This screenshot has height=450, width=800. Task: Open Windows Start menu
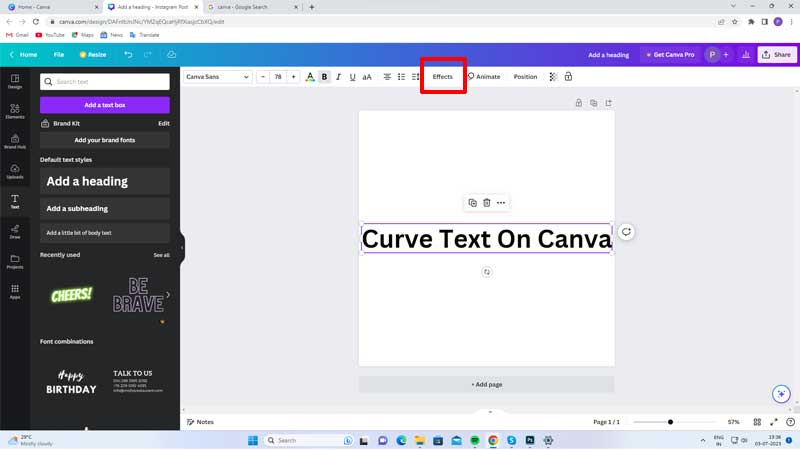[x=253, y=440]
